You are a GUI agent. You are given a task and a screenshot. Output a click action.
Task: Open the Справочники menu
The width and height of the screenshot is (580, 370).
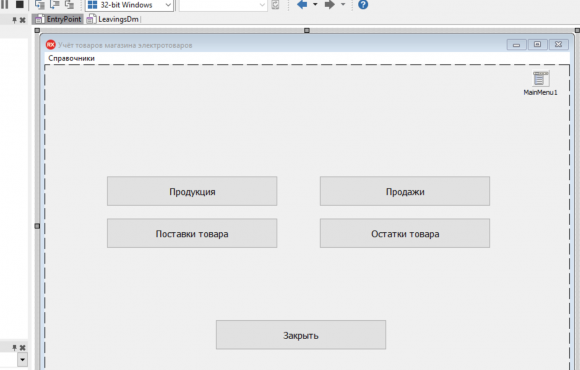point(71,58)
